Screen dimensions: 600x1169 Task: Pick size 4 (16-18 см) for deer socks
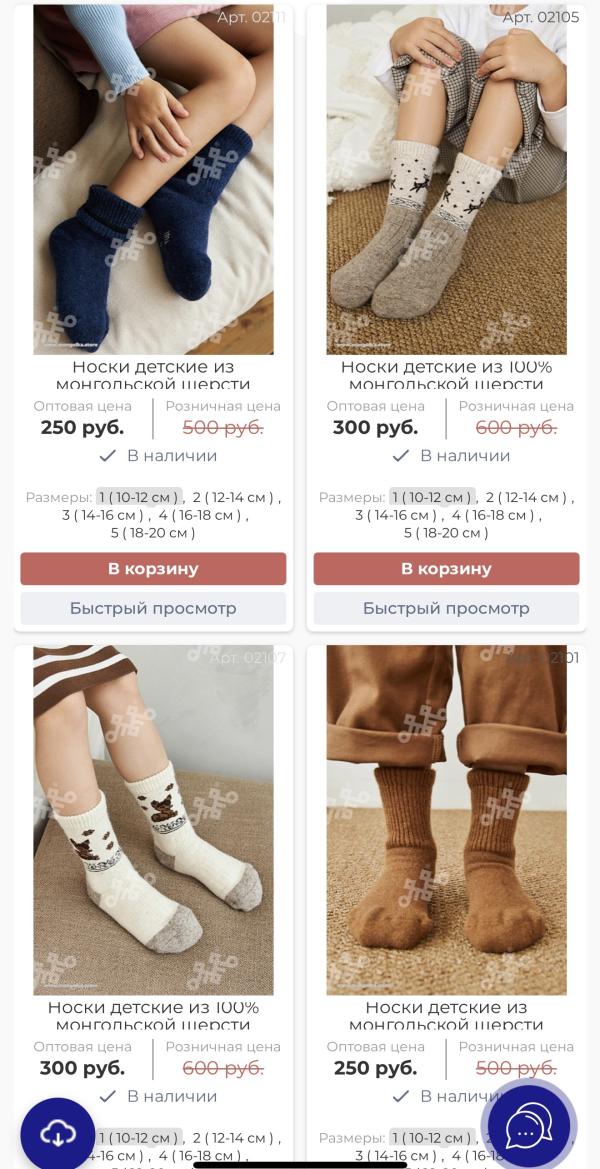(x=493, y=515)
